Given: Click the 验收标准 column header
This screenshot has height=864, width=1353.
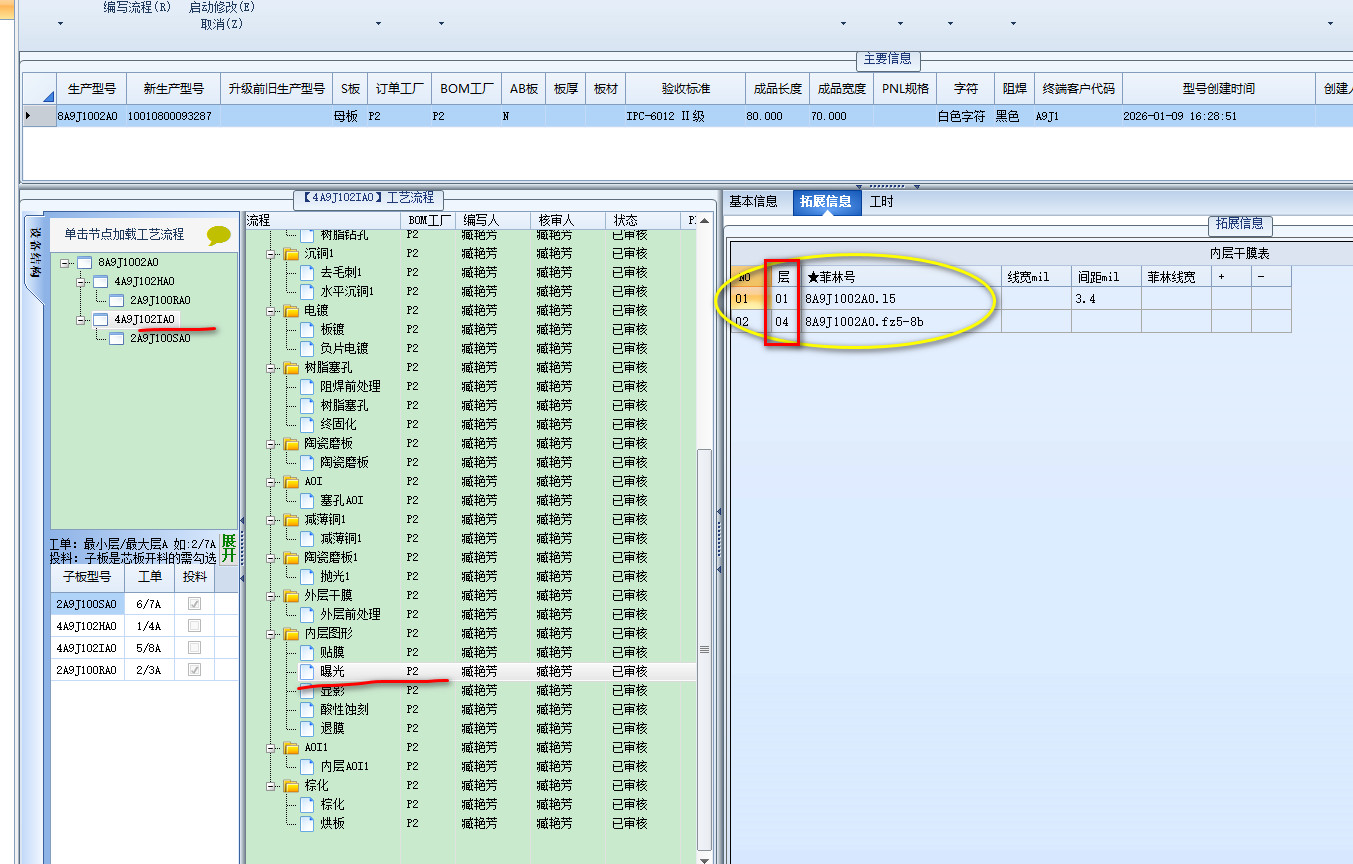Looking at the screenshot, I should point(685,88).
